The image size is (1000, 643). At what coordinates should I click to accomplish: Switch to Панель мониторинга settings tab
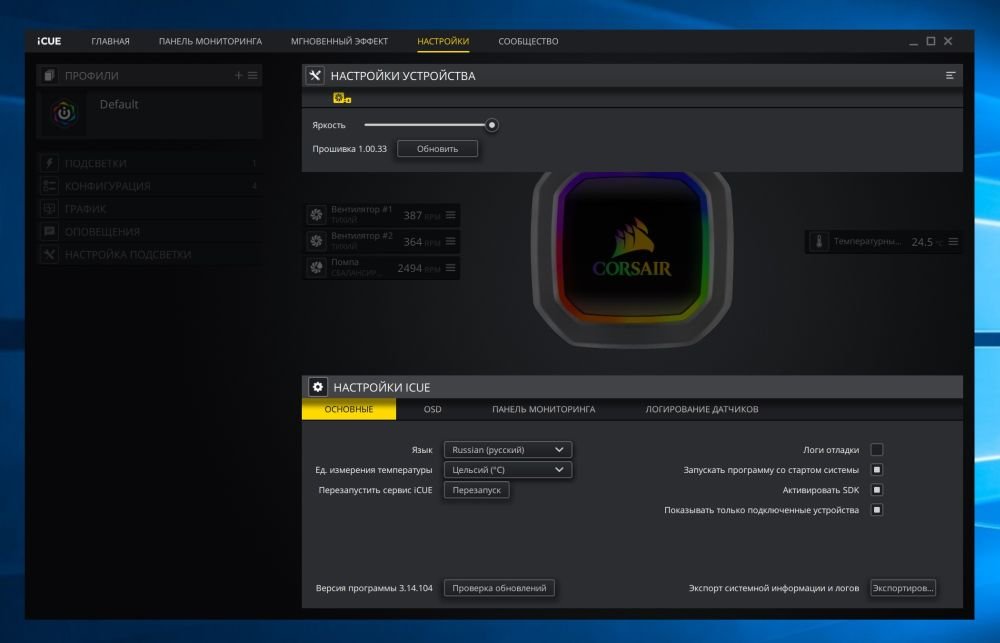click(x=543, y=409)
